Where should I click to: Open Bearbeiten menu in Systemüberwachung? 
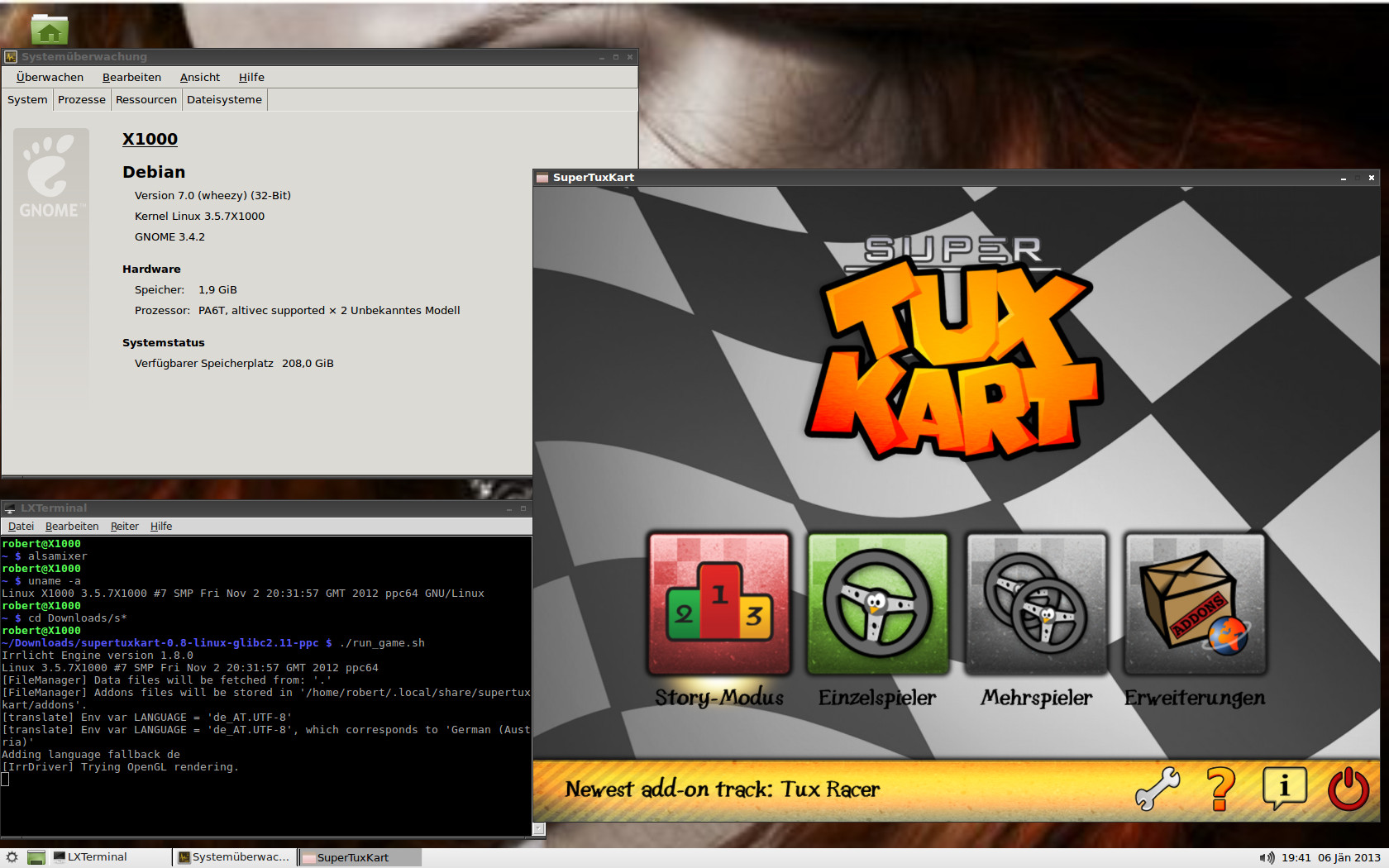[x=131, y=77]
